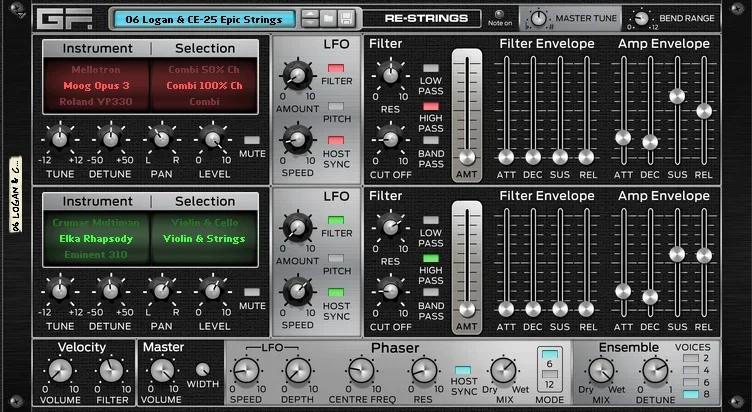
Task: Click the bottom layer Level knob
Action: coord(212,291)
